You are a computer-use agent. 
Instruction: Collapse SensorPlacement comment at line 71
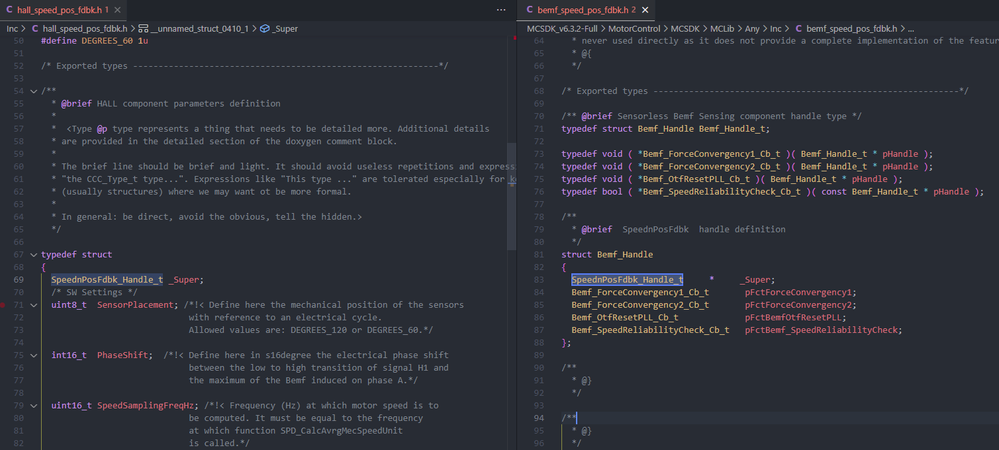tap(33, 304)
